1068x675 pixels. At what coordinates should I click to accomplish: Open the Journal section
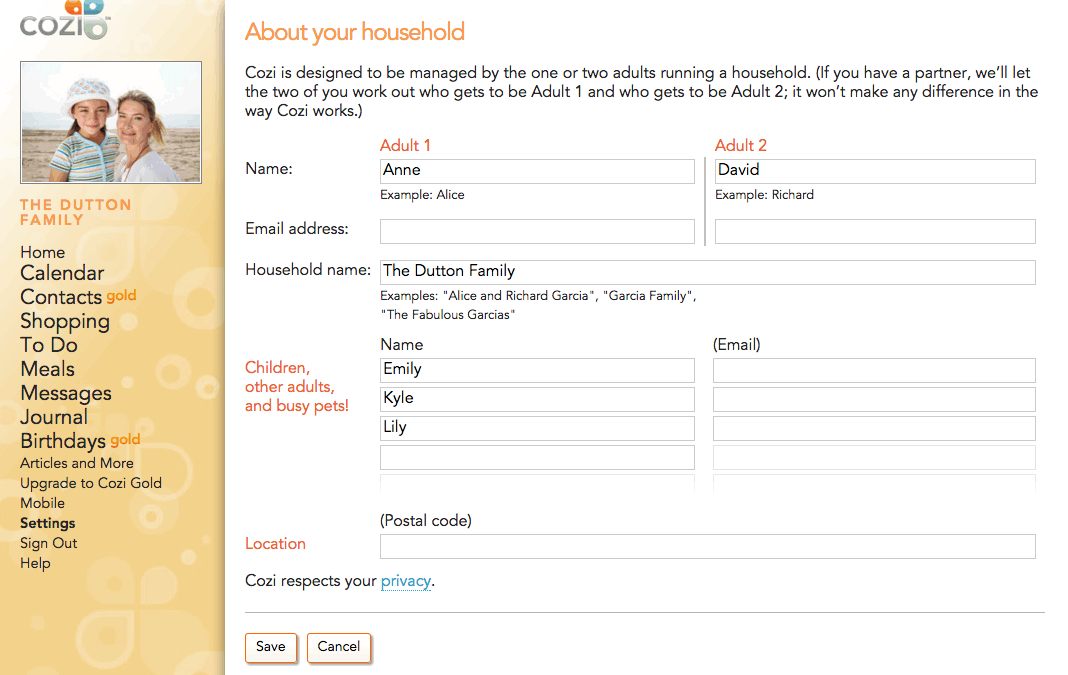pyautogui.click(x=54, y=417)
